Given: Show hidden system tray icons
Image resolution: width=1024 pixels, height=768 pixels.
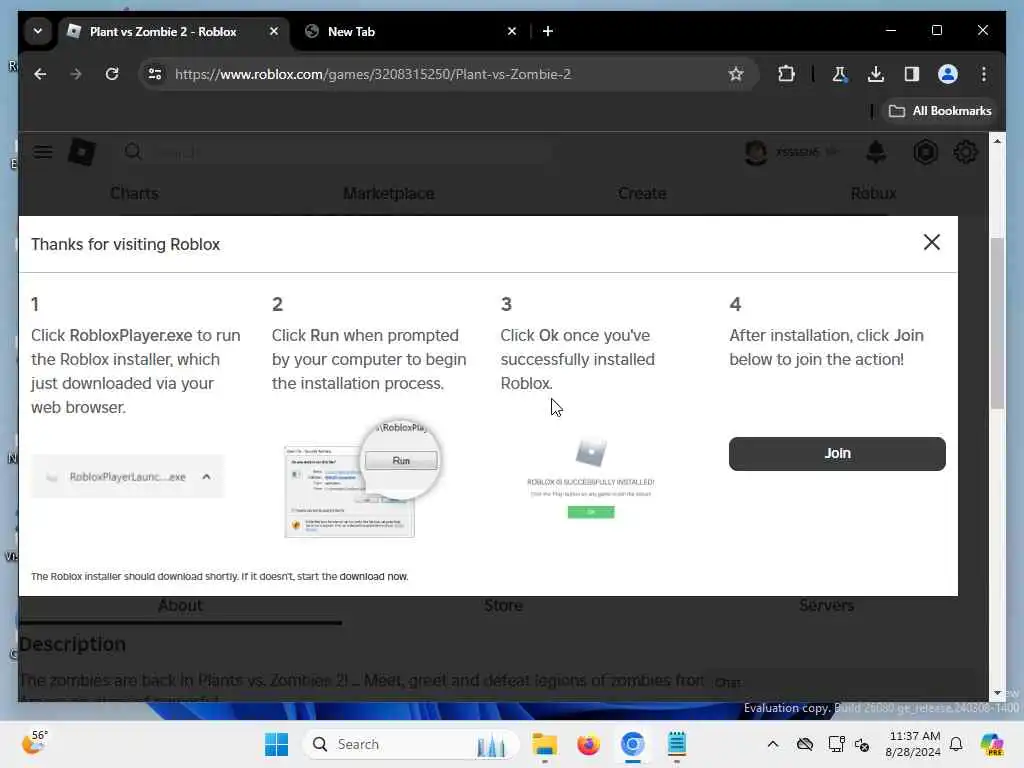Looking at the screenshot, I should point(773,744).
